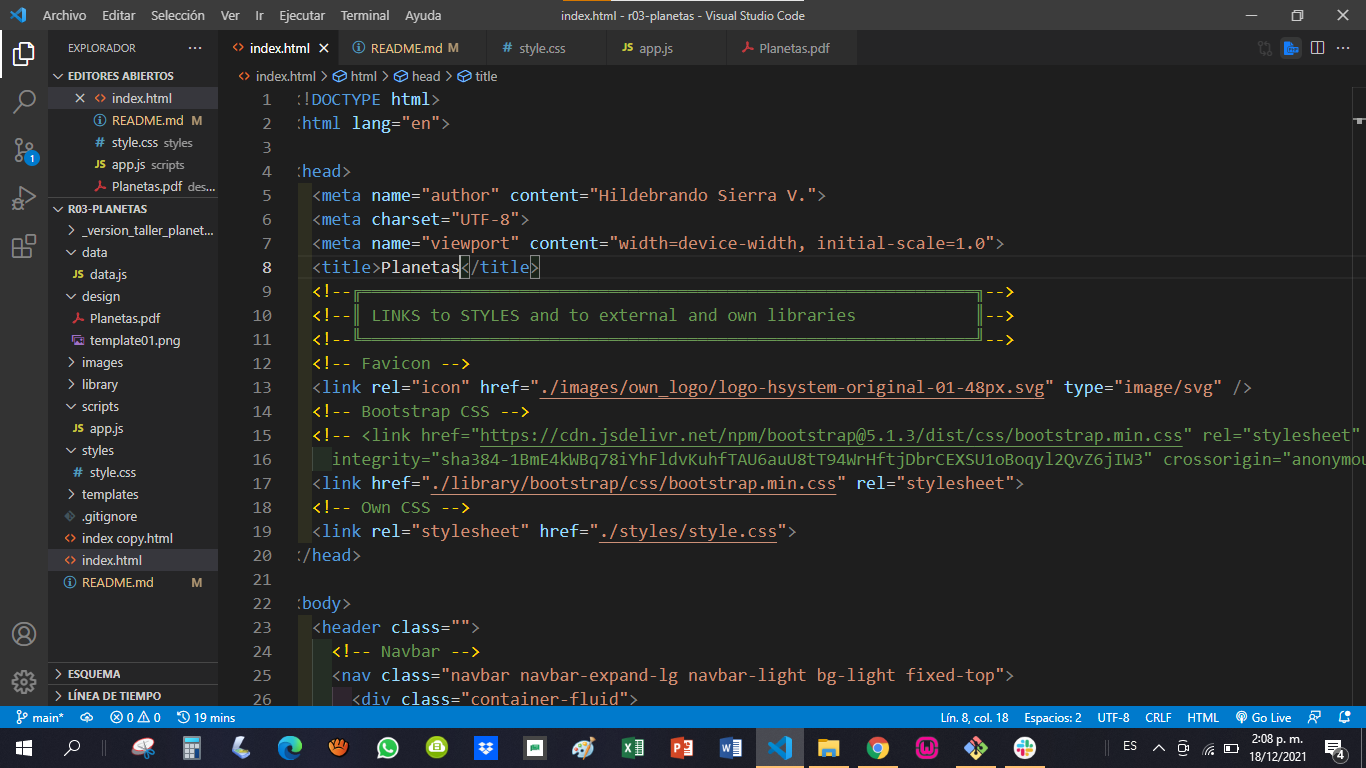Open the Search view in the Activity Bar
Viewport: 1366px width, 768px height.
[x=24, y=101]
